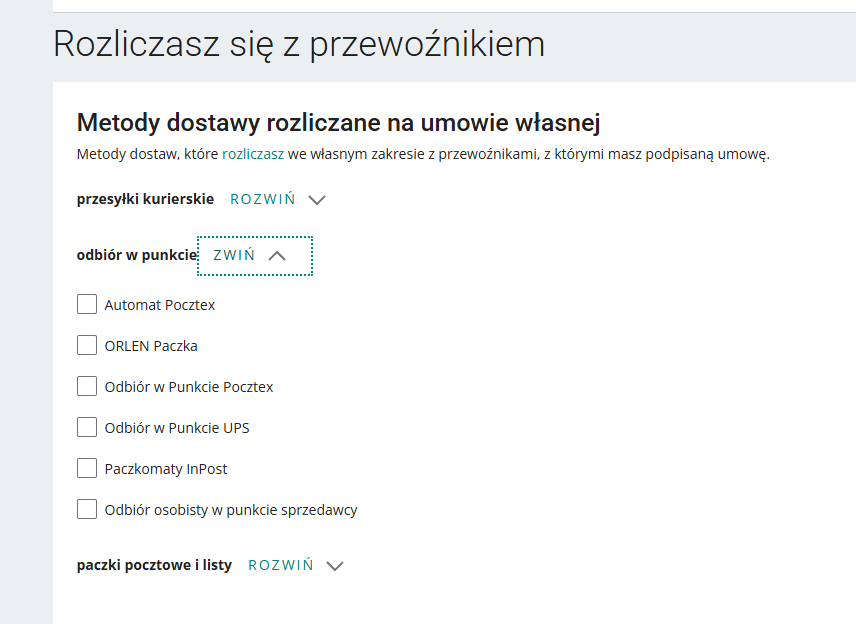This screenshot has height=624, width=856.
Task: Open the rozliczasz link
Action: click(x=253, y=154)
